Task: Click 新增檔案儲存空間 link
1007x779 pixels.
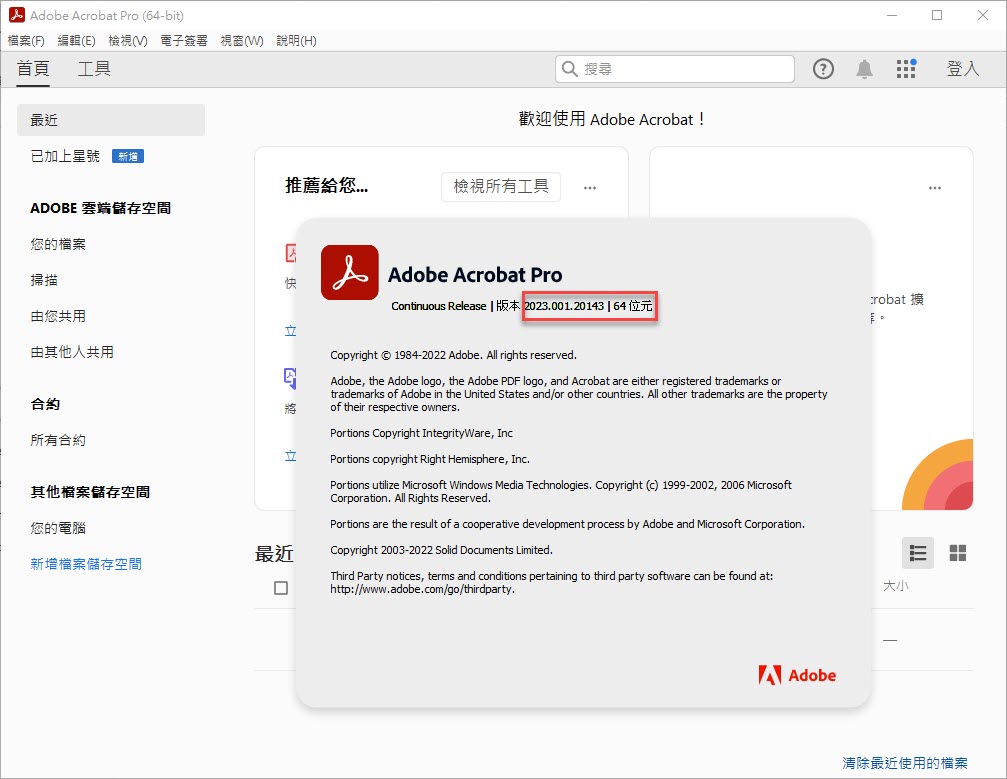Action: (x=86, y=564)
